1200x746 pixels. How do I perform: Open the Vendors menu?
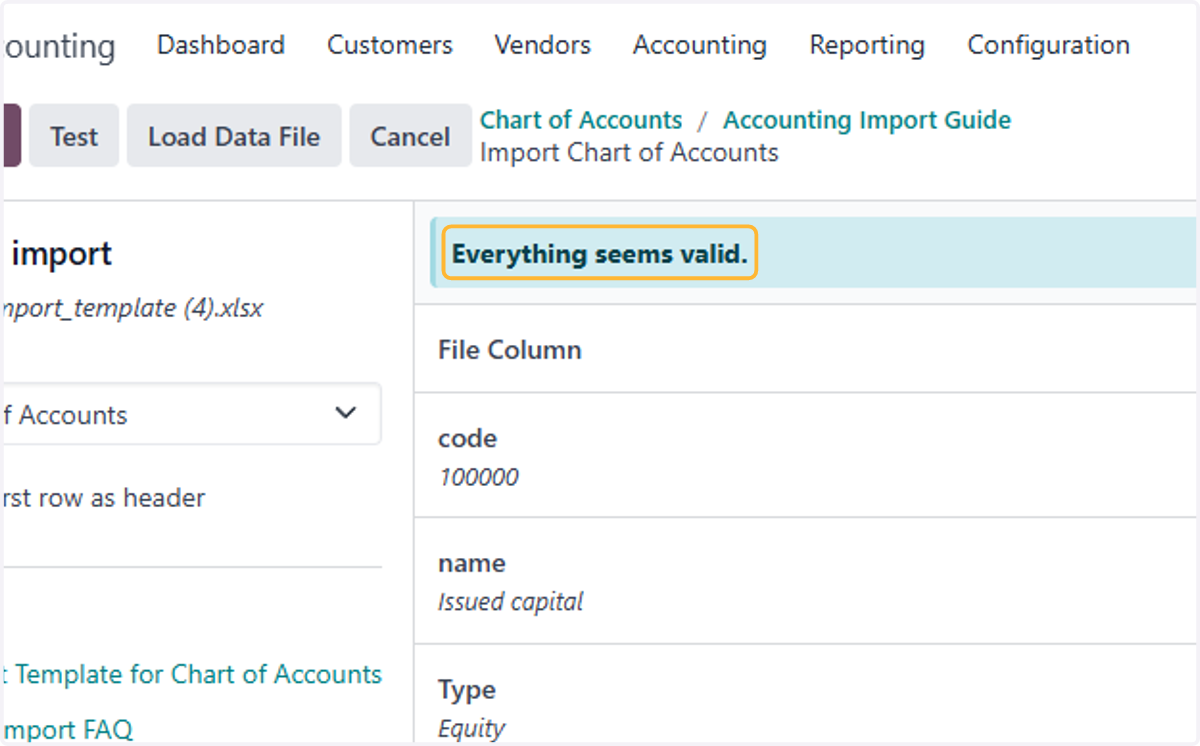click(x=542, y=45)
